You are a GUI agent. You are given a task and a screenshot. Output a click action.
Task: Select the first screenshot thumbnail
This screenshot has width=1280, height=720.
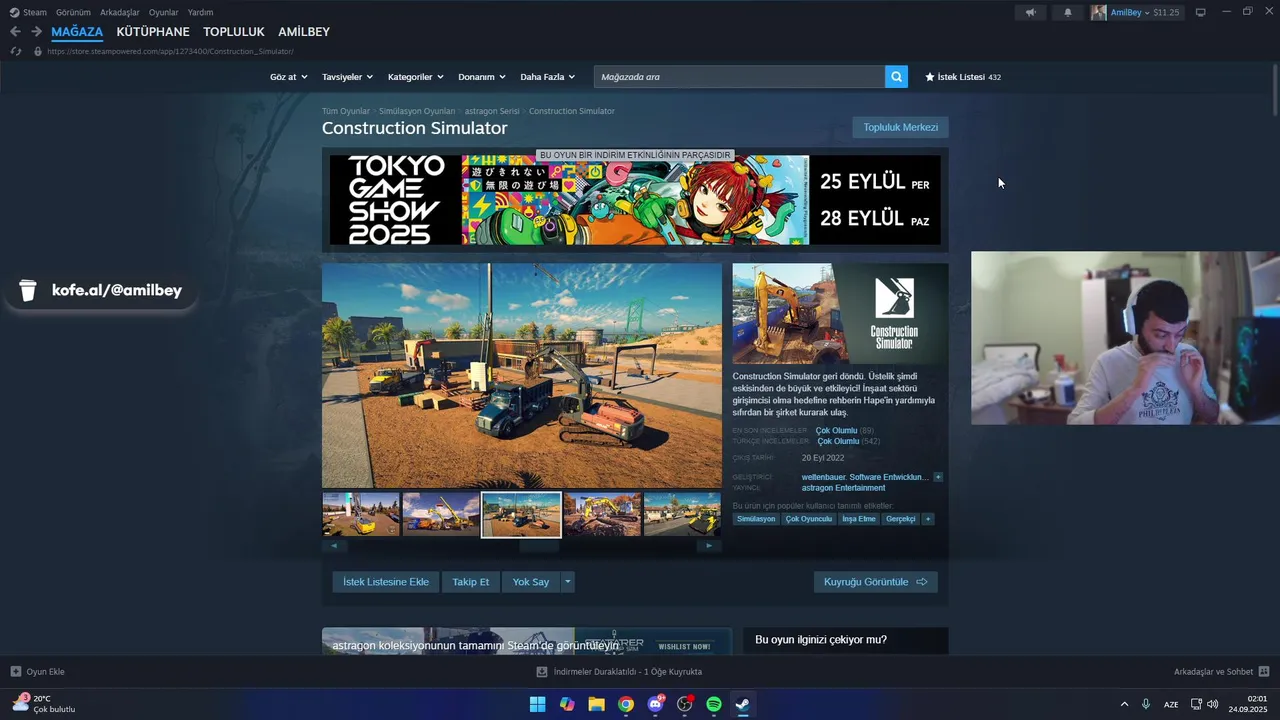[361, 514]
